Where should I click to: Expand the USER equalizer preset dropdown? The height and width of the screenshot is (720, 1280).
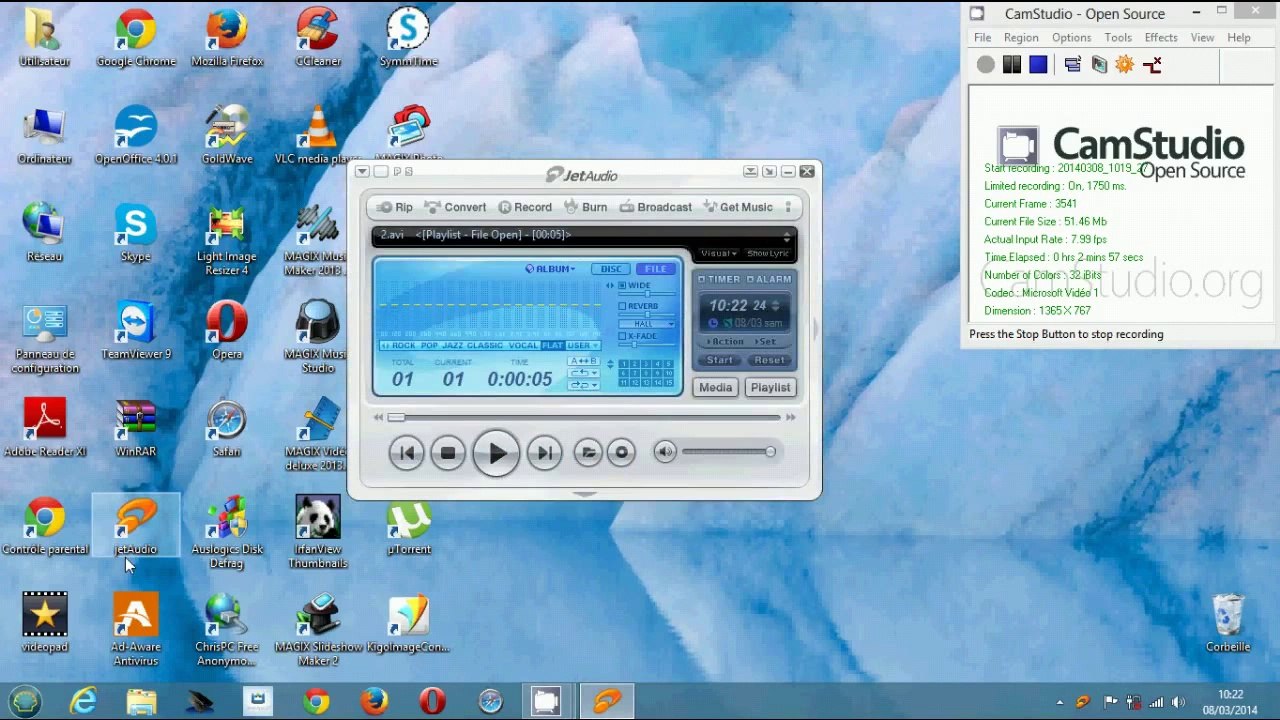pos(583,346)
